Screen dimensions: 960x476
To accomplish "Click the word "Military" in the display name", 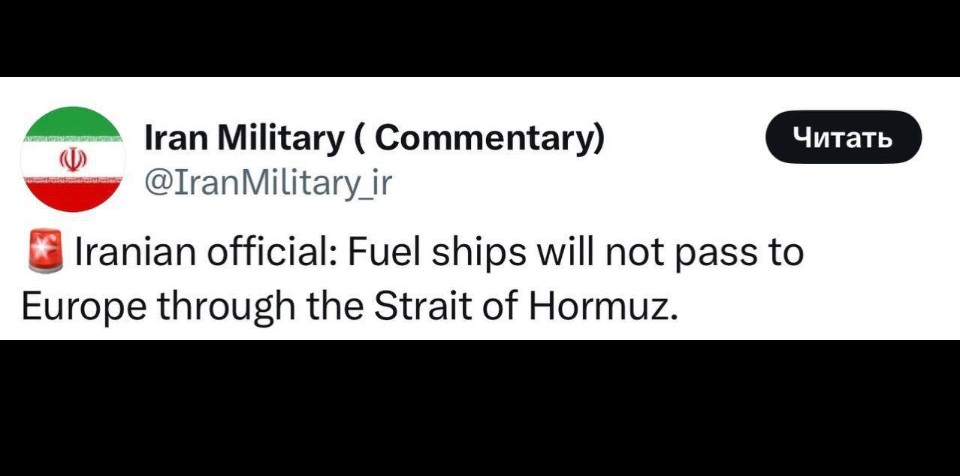I will [x=282, y=140].
